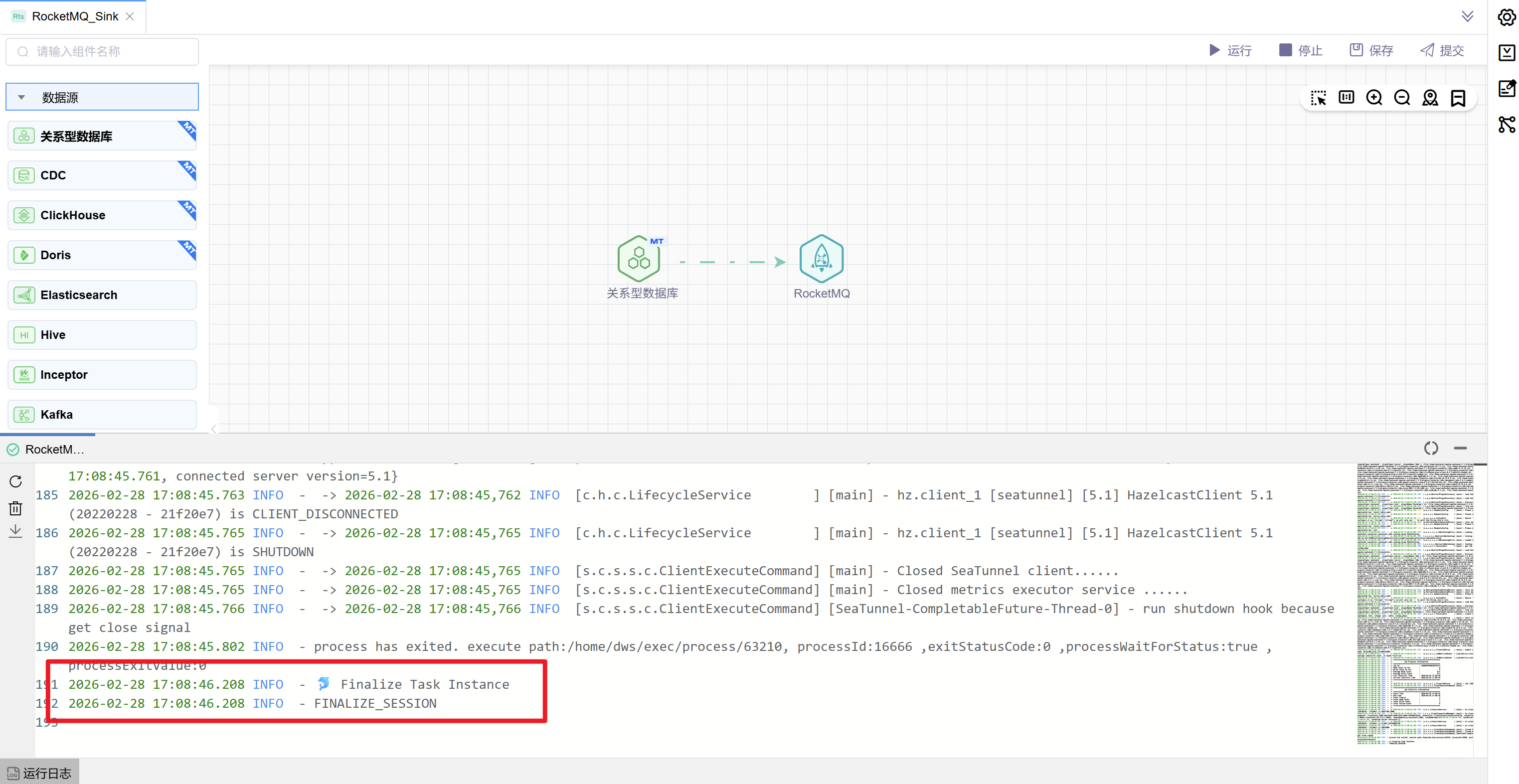Refresh the log panel

(16, 481)
